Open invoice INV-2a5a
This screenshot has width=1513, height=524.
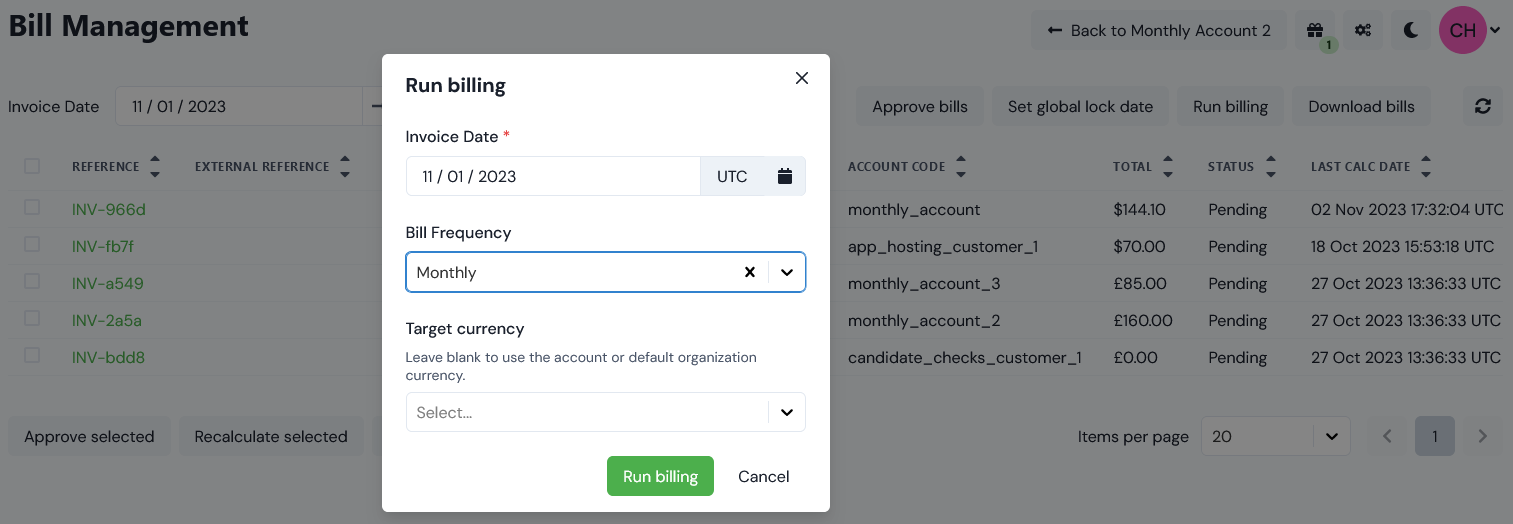108,321
